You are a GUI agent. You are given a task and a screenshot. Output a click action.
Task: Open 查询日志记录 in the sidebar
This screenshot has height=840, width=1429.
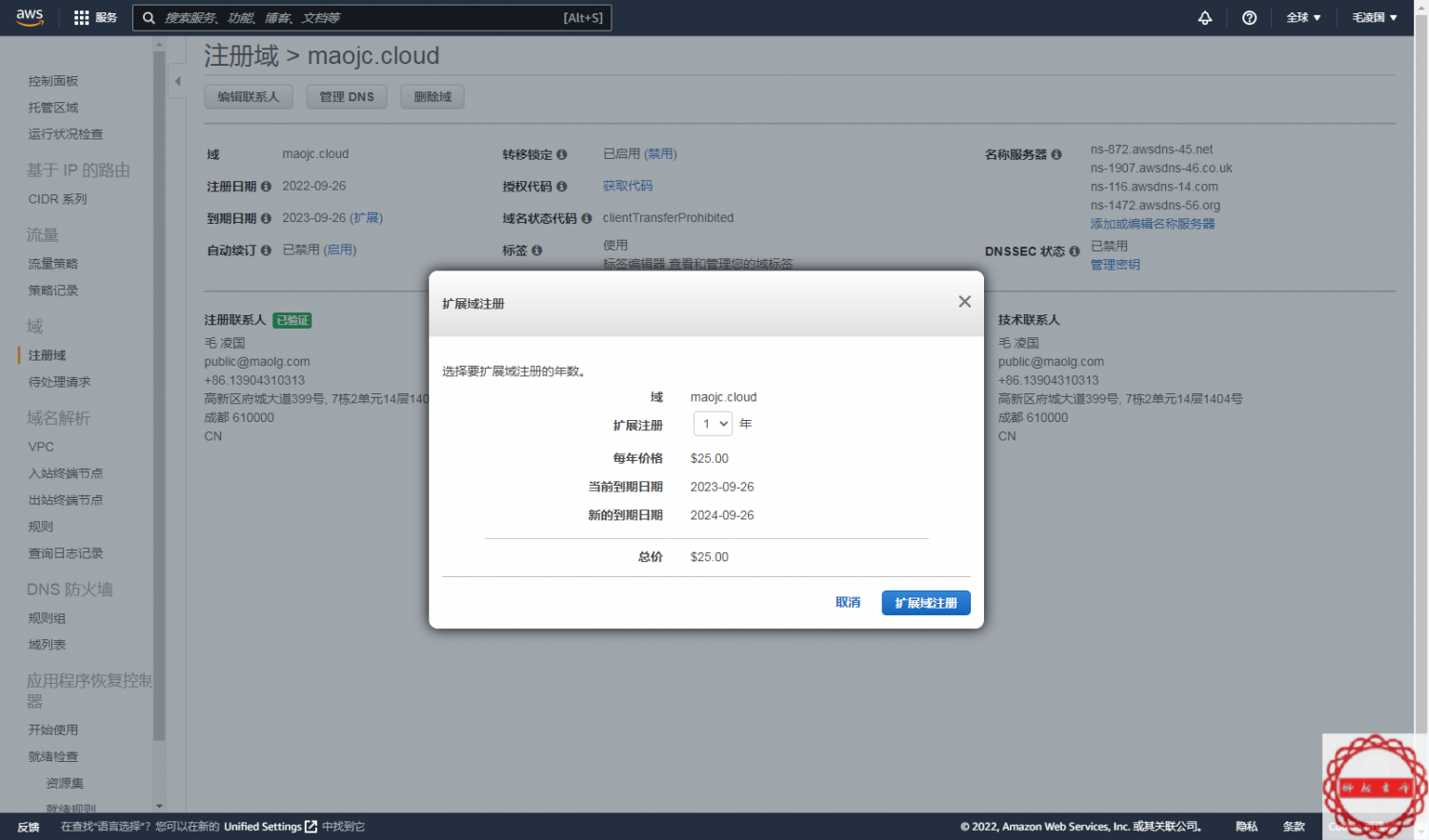66,553
